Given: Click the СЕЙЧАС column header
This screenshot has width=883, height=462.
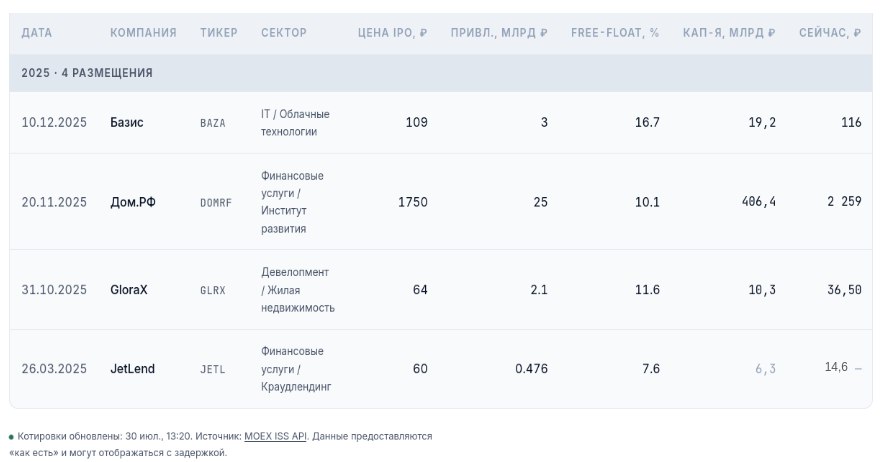Looking at the screenshot, I should coord(830,33).
